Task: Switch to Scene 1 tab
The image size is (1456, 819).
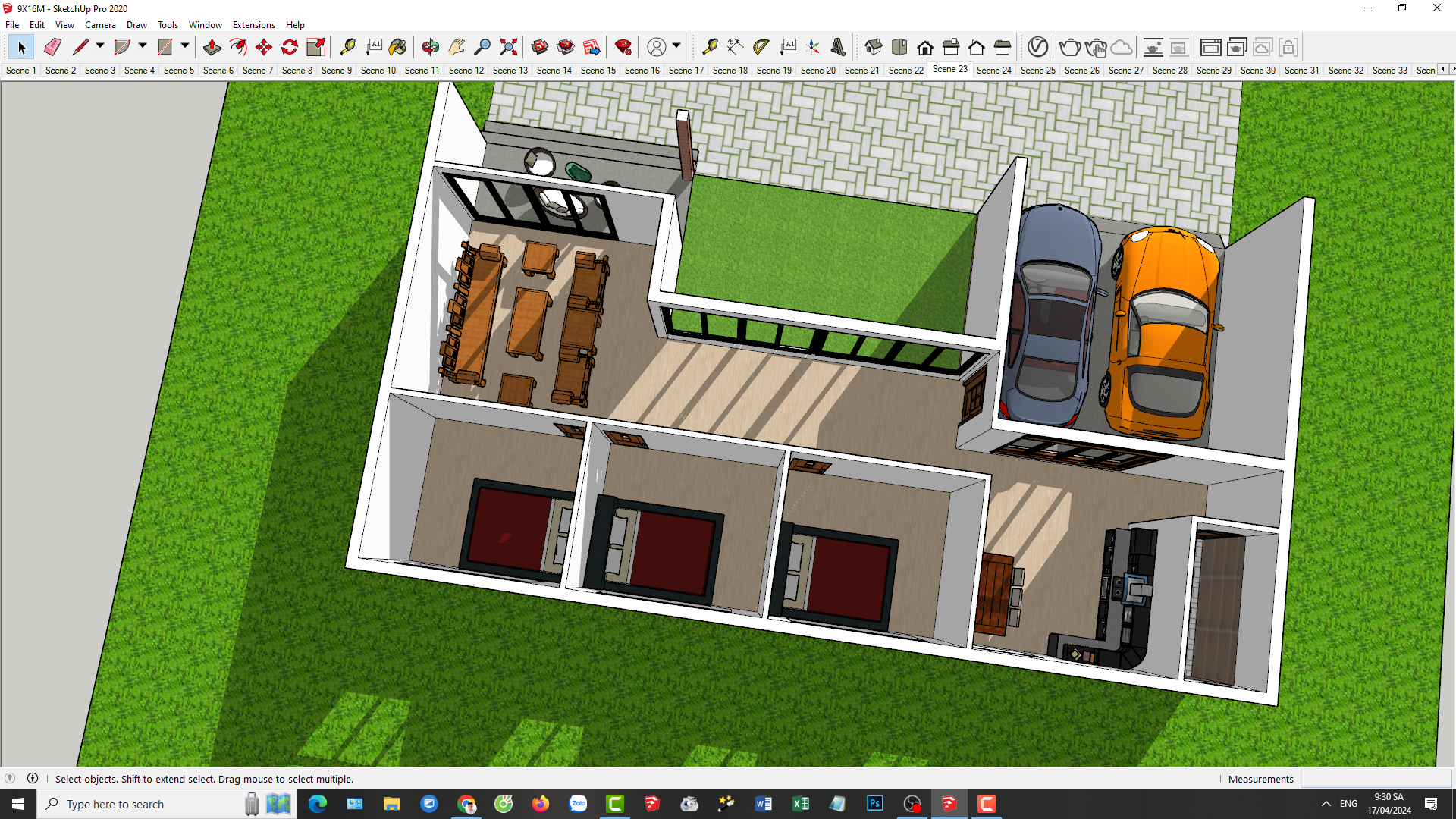Action: click(x=21, y=70)
